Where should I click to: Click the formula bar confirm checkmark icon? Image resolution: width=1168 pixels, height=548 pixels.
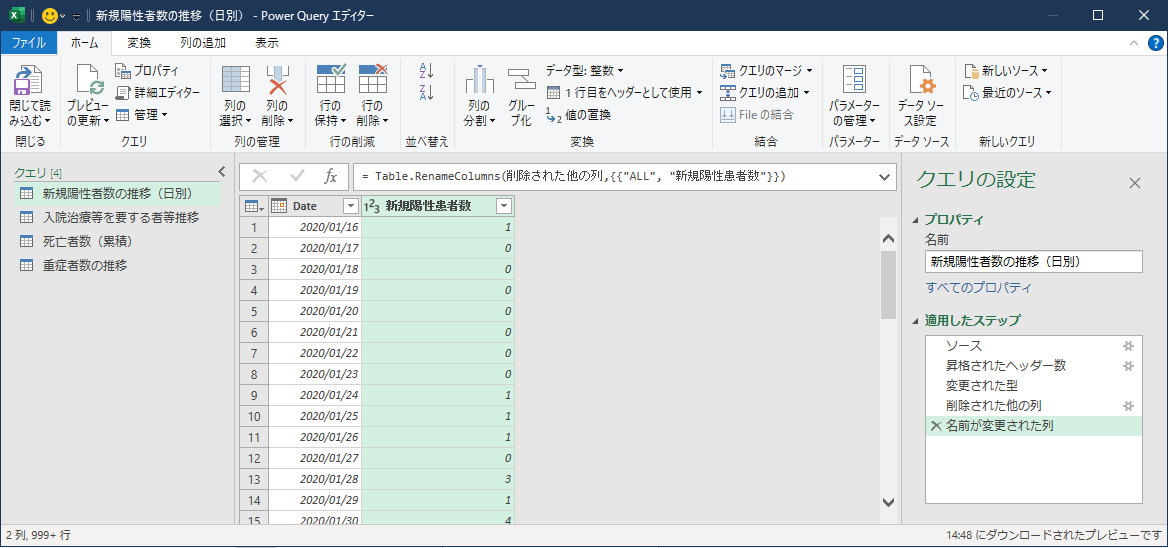[x=297, y=176]
